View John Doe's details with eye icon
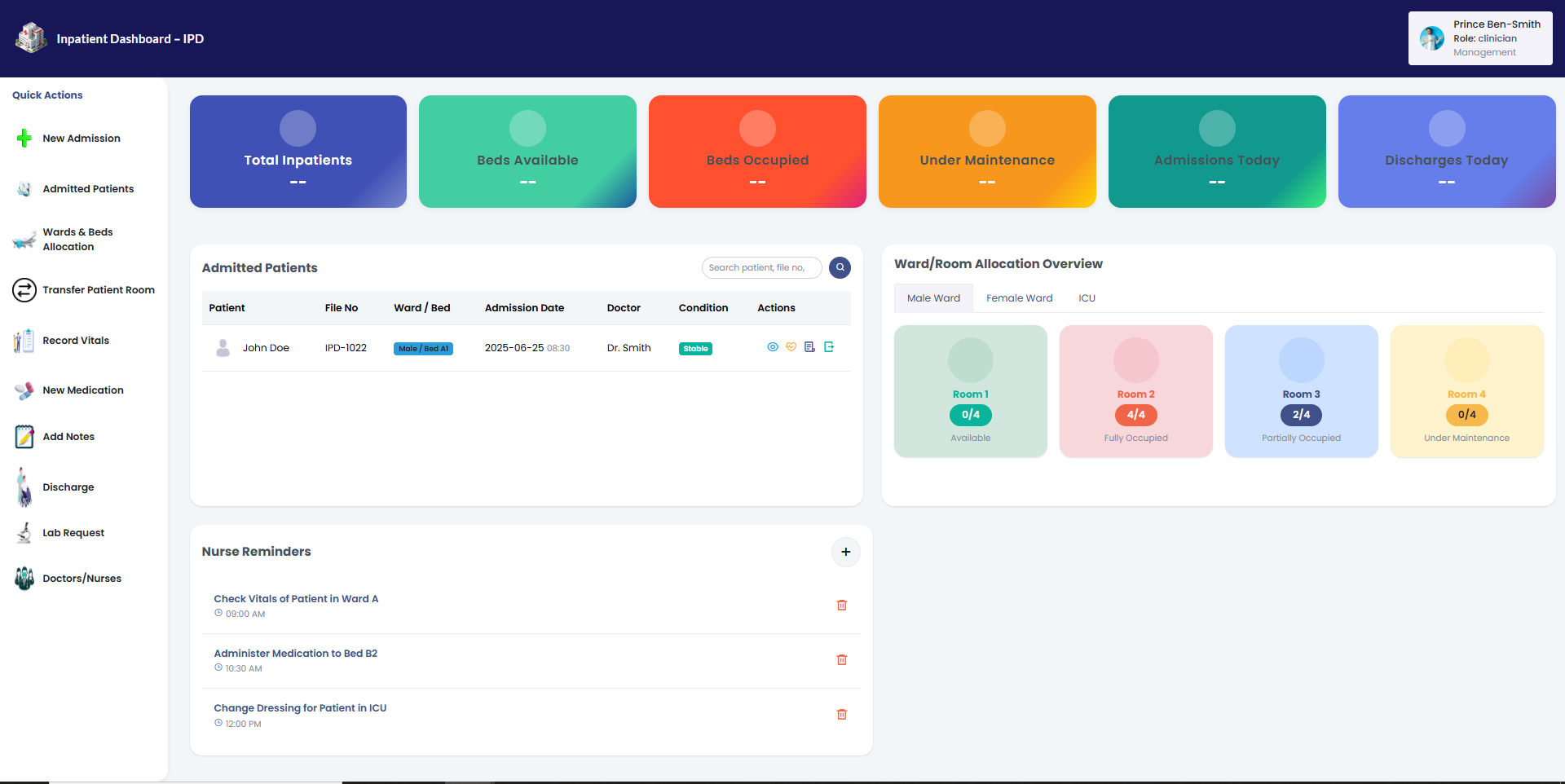This screenshot has height=784, width=1565. coord(773,347)
